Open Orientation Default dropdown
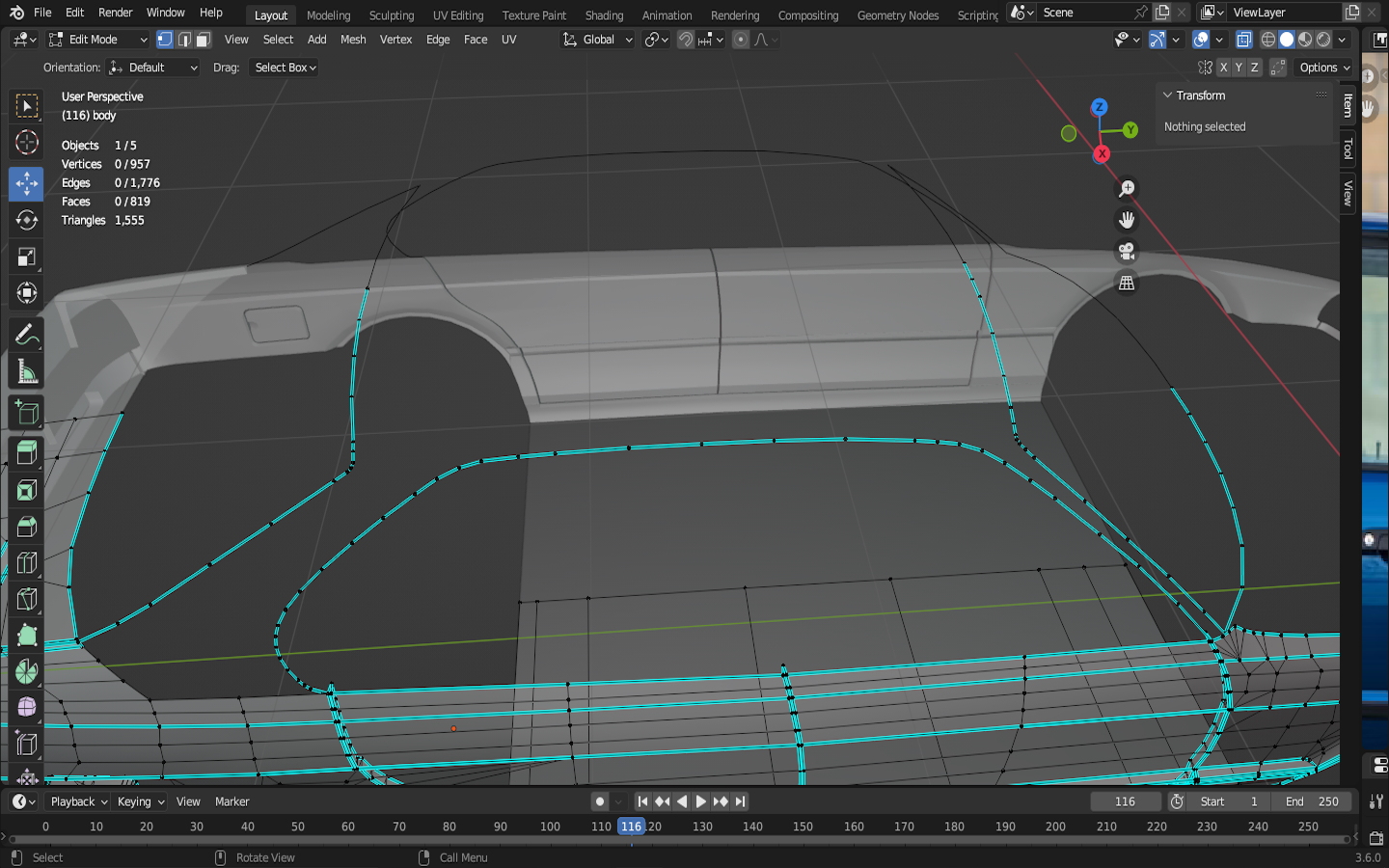 pyautogui.click(x=153, y=68)
